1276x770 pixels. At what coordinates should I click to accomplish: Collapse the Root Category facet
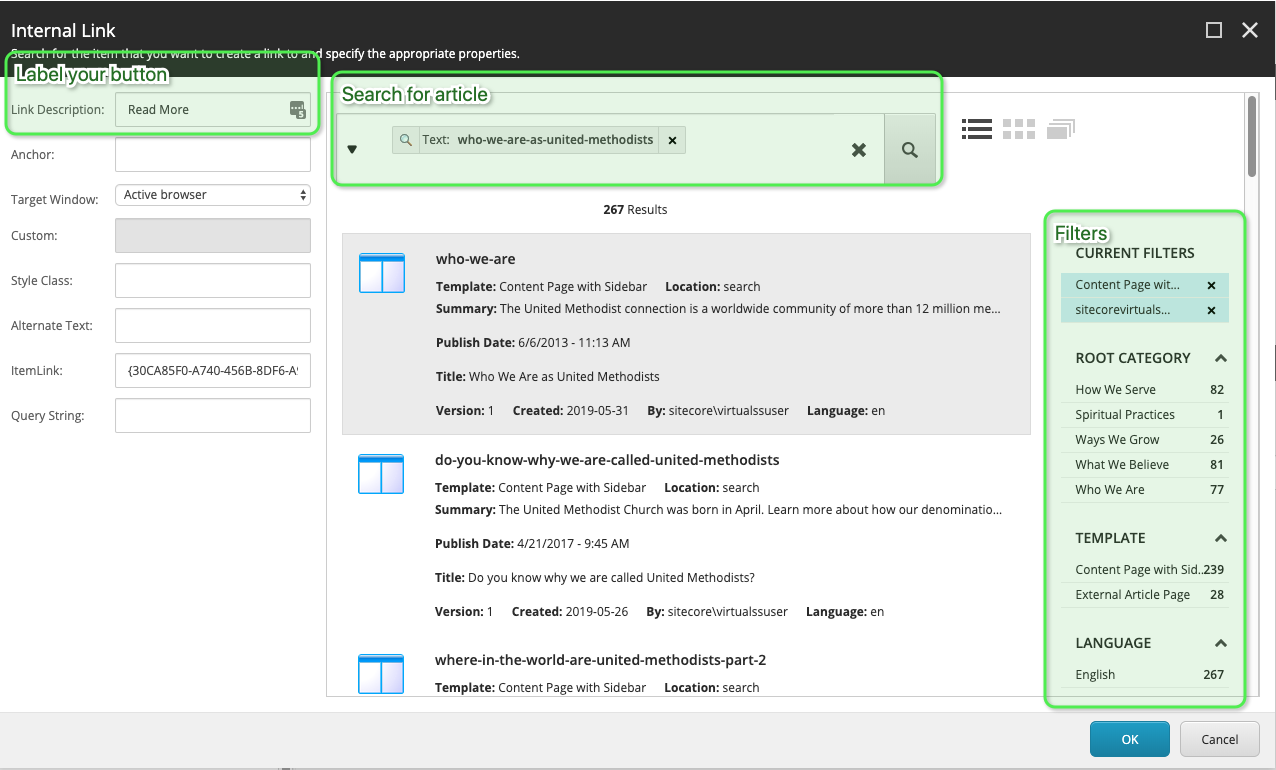coord(1220,358)
